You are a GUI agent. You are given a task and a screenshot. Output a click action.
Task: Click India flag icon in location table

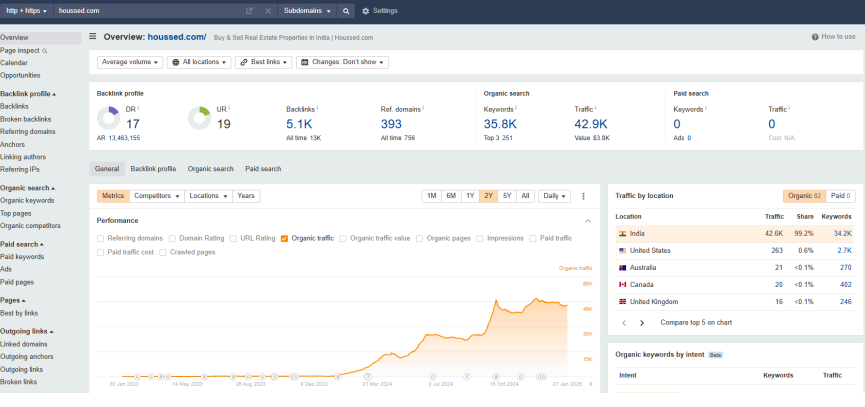[622, 234]
